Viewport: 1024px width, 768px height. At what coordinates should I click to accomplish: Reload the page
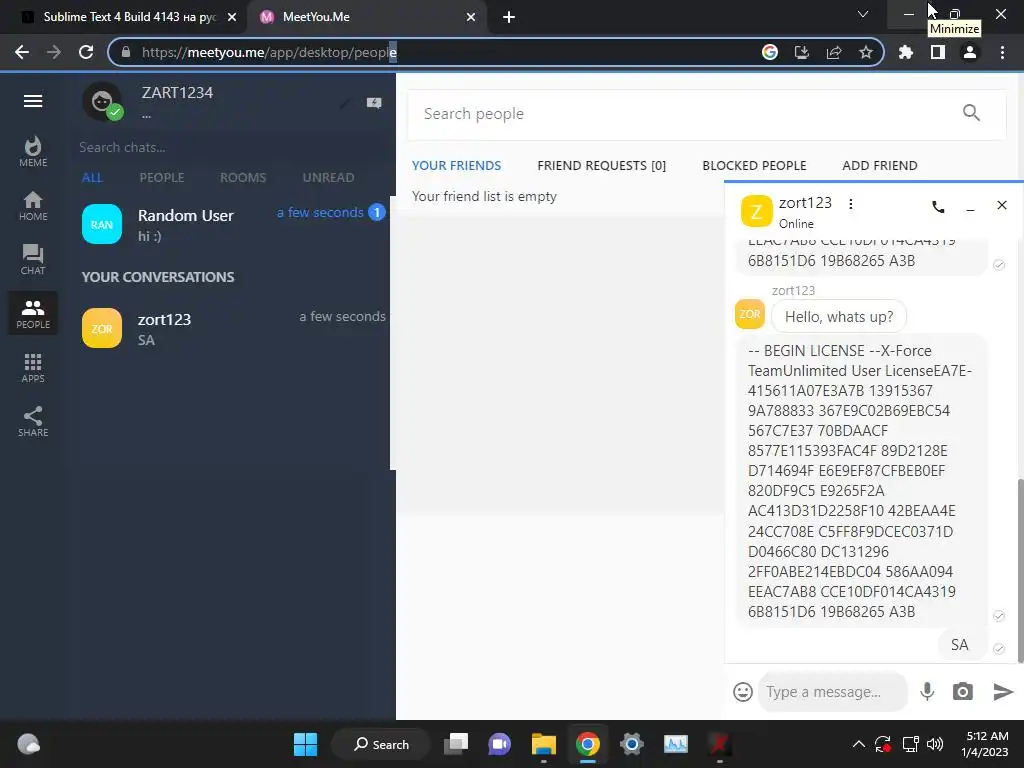point(86,52)
